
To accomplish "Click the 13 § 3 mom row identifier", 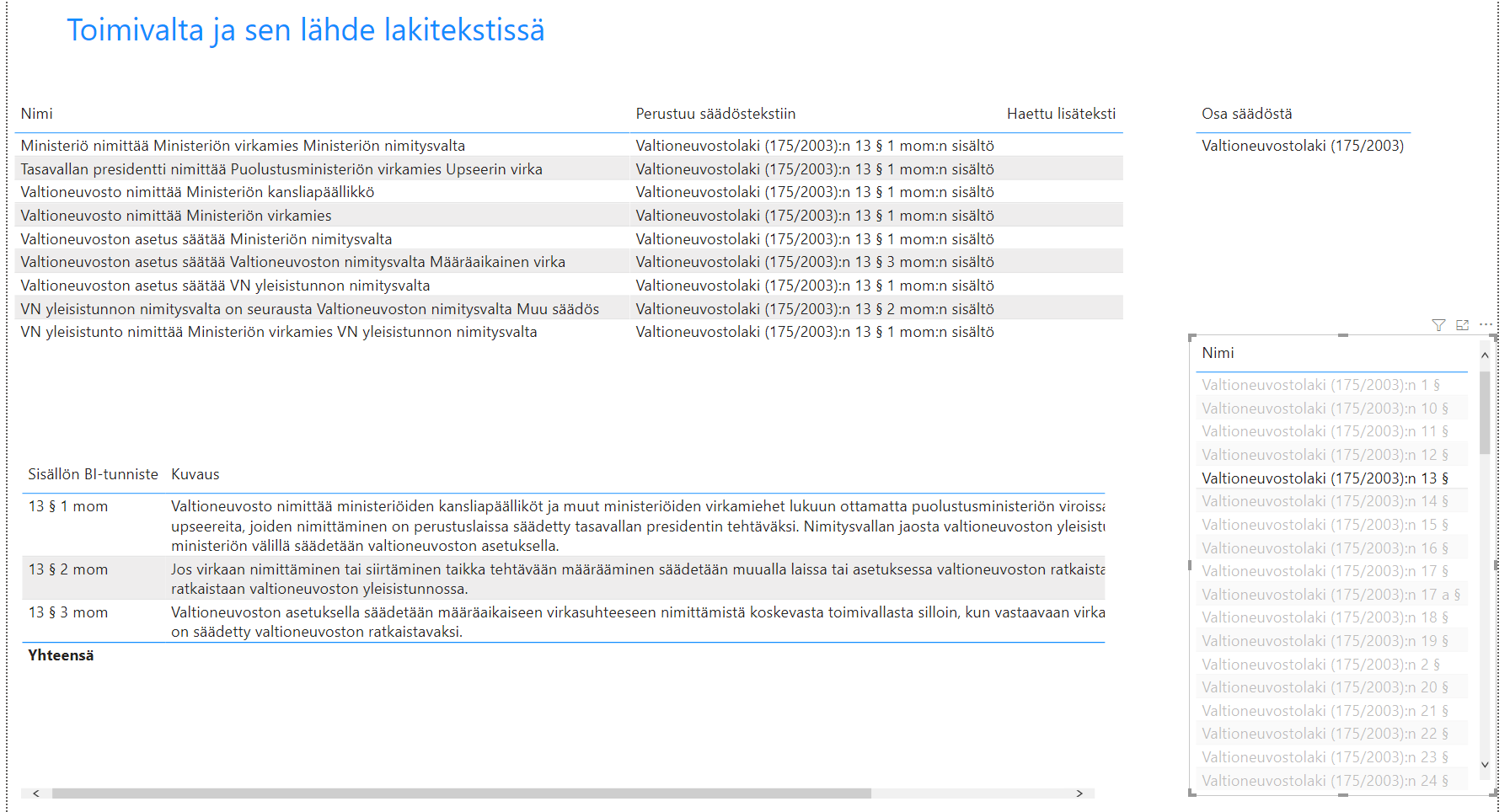I will [x=68, y=612].
